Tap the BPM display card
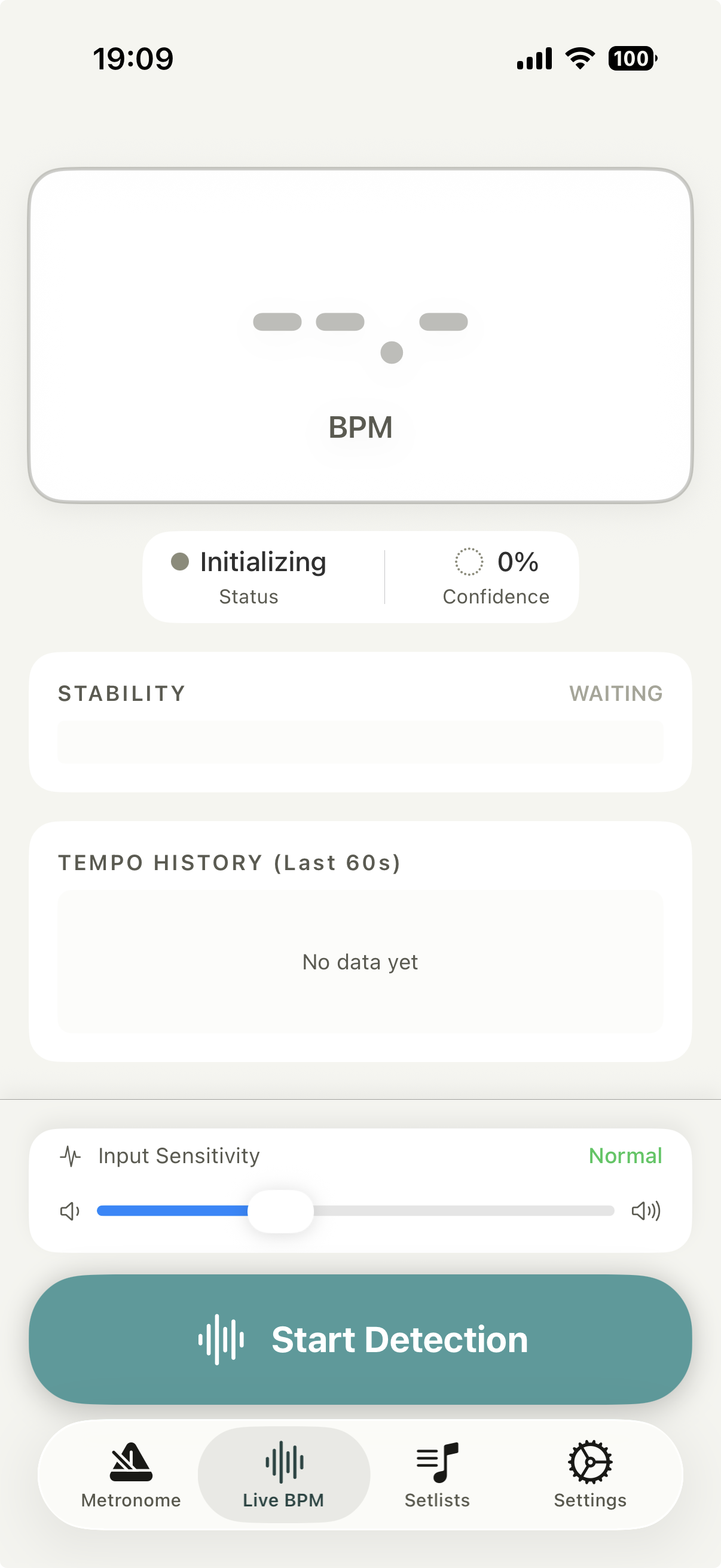The height and width of the screenshot is (1568, 721). click(360, 335)
